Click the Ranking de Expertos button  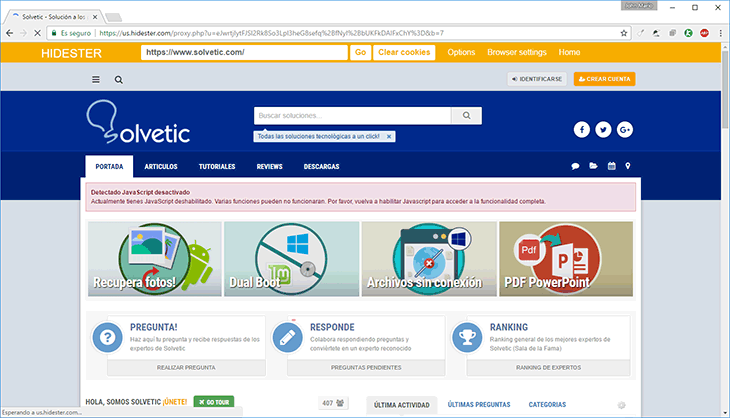click(x=548, y=368)
